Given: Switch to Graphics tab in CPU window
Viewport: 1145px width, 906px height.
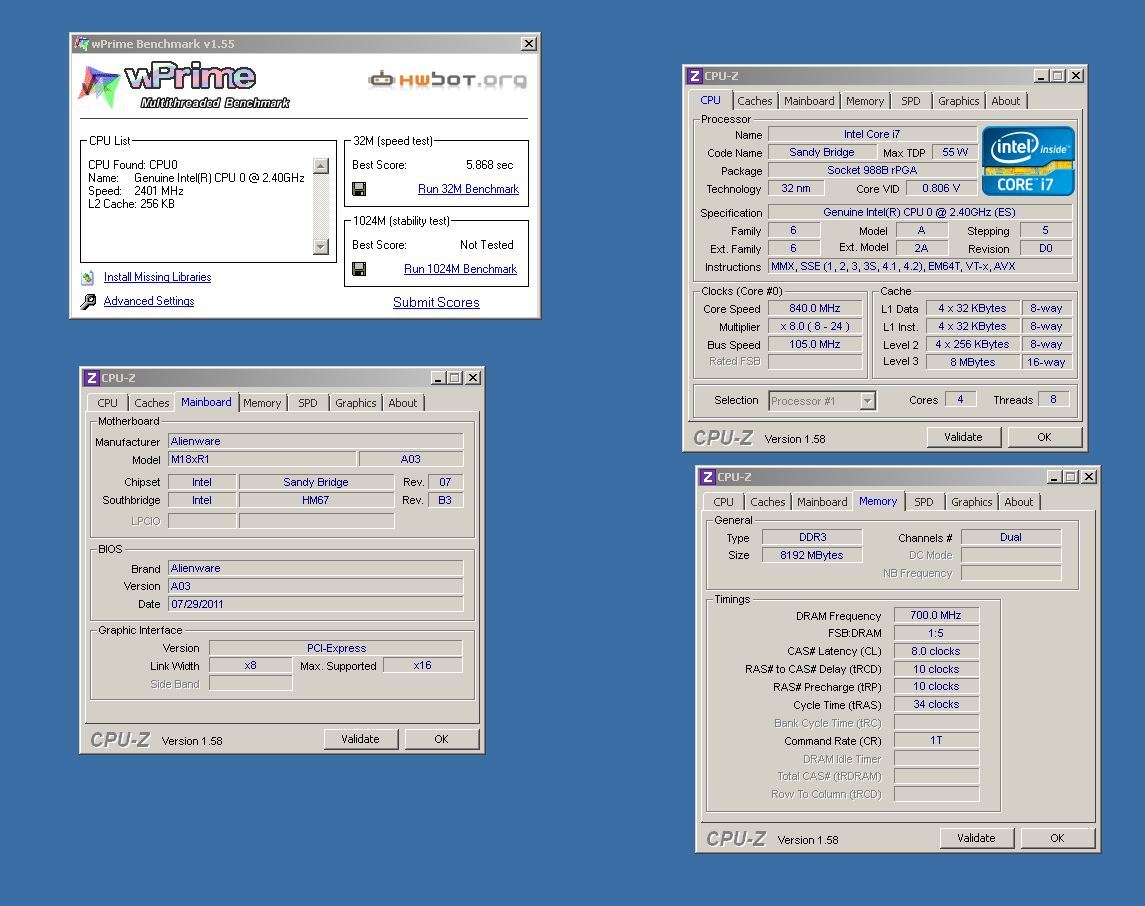Looking at the screenshot, I should tap(958, 101).
